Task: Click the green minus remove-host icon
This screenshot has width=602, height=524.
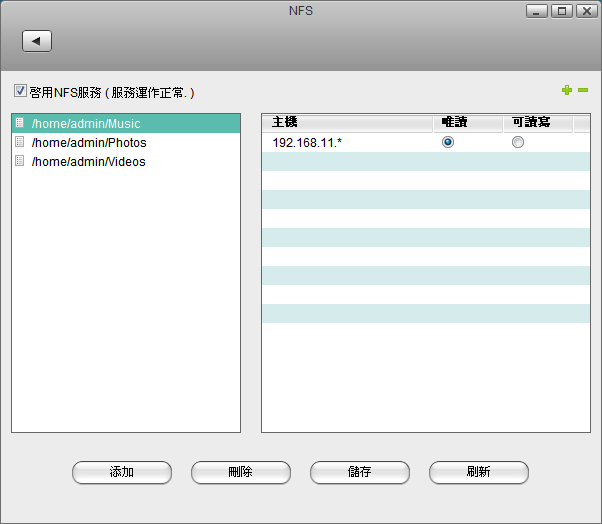Action: 583,91
